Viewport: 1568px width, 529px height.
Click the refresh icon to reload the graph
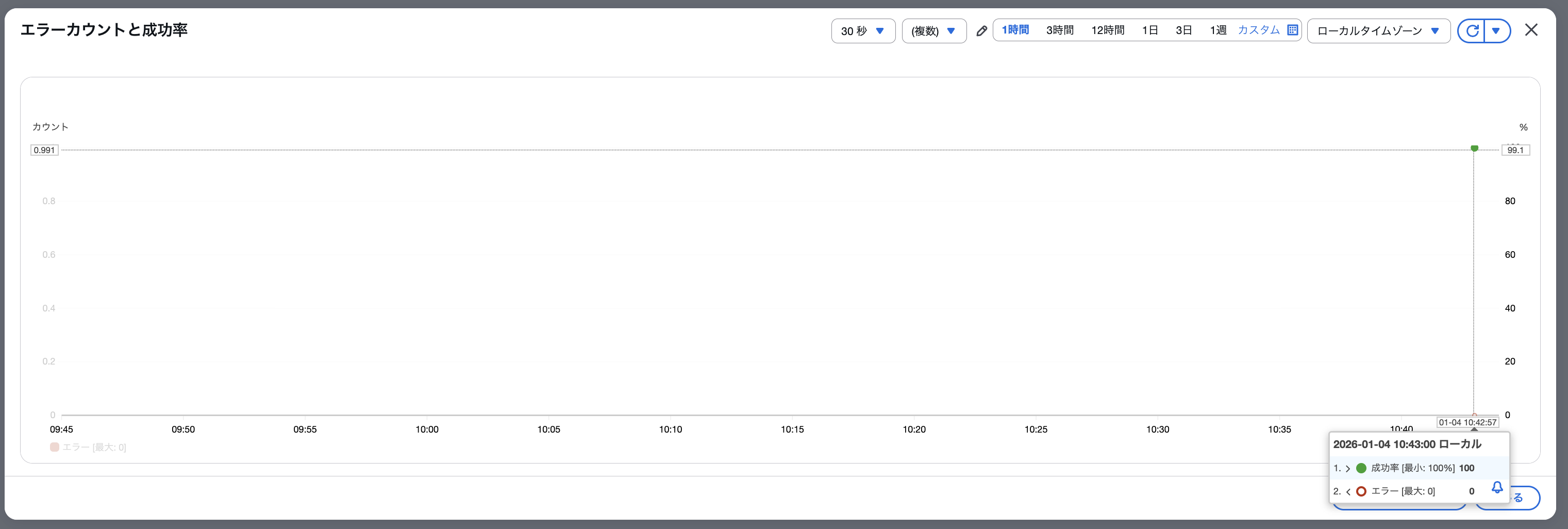1473,30
